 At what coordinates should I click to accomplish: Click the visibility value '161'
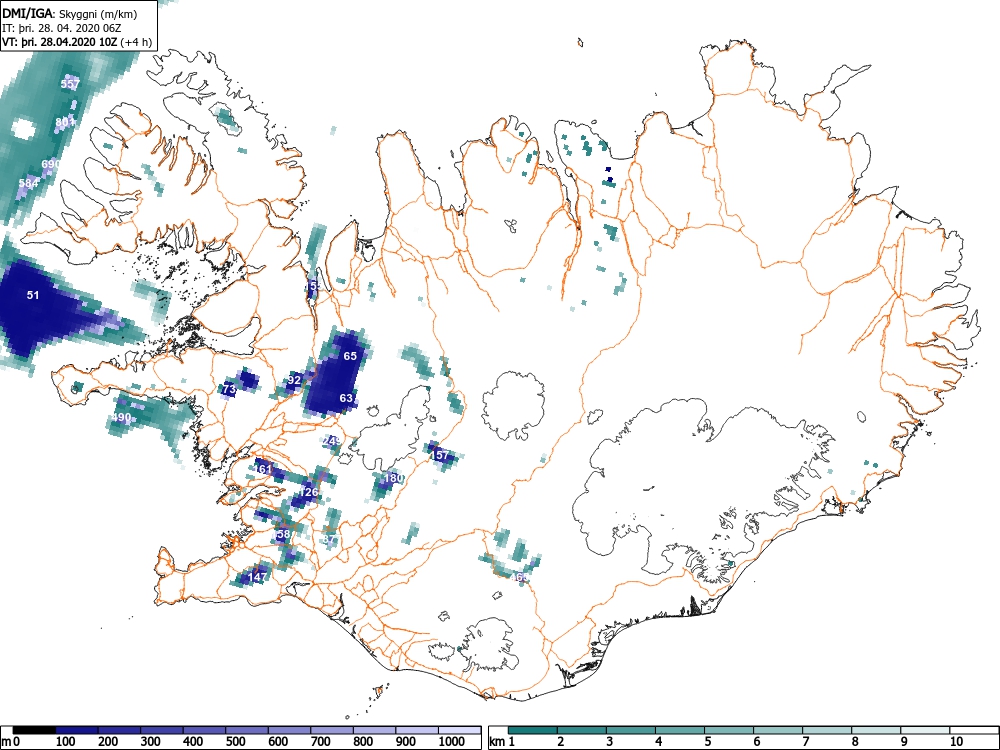click(x=263, y=469)
